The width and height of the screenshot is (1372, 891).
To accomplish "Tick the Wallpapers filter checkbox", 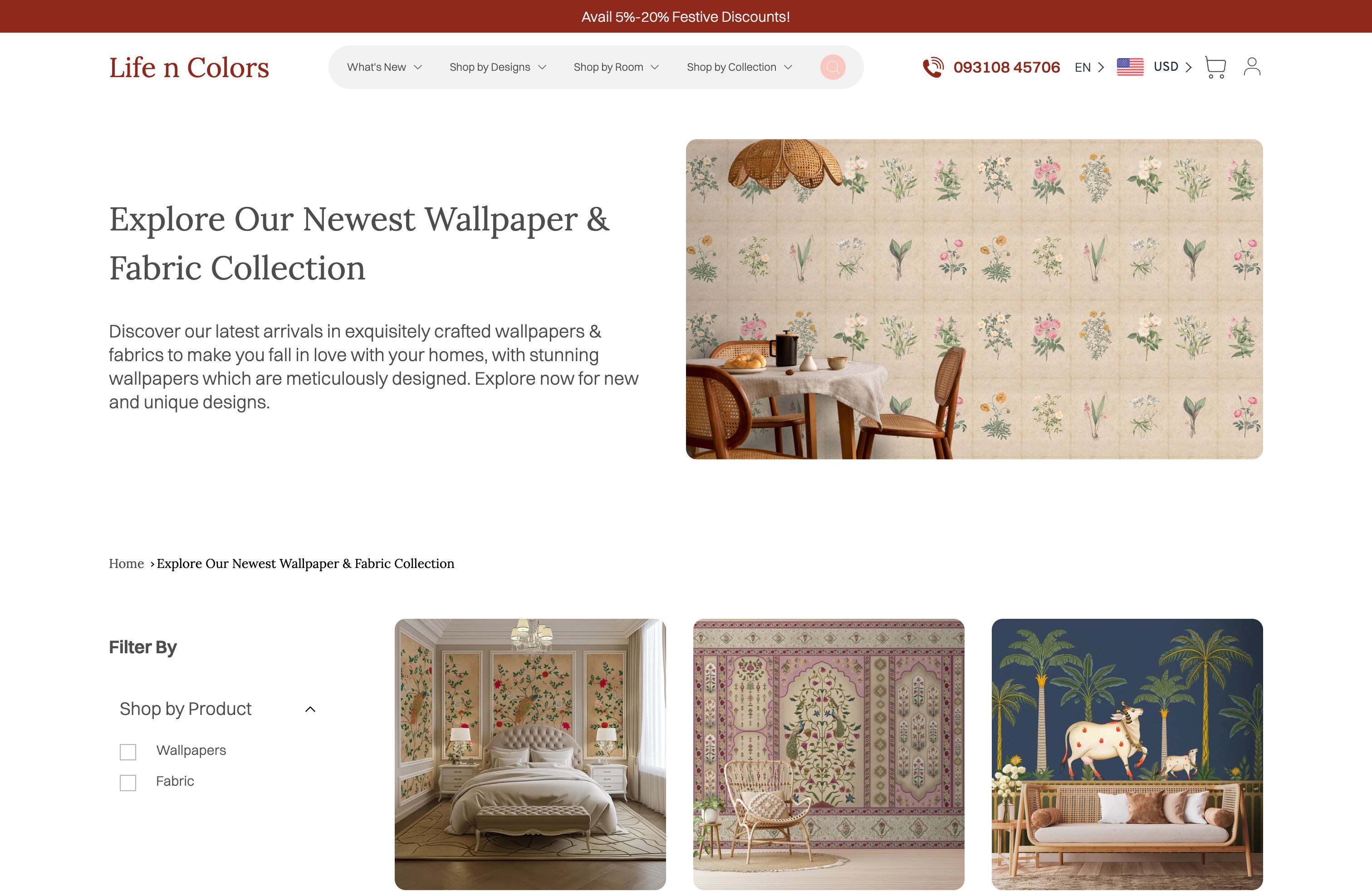I will pyautogui.click(x=128, y=752).
